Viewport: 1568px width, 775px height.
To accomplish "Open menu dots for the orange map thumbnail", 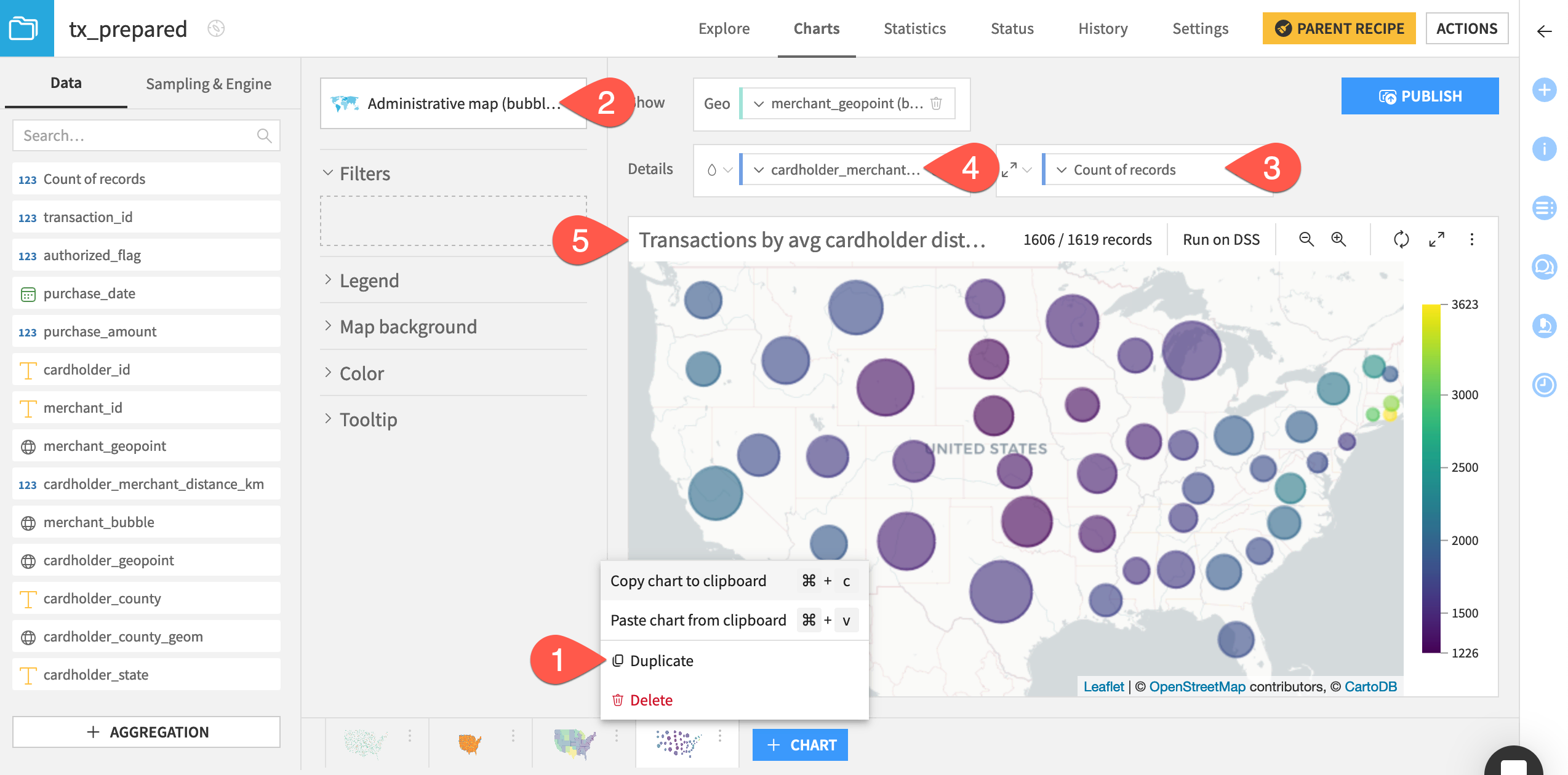I will [x=513, y=736].
